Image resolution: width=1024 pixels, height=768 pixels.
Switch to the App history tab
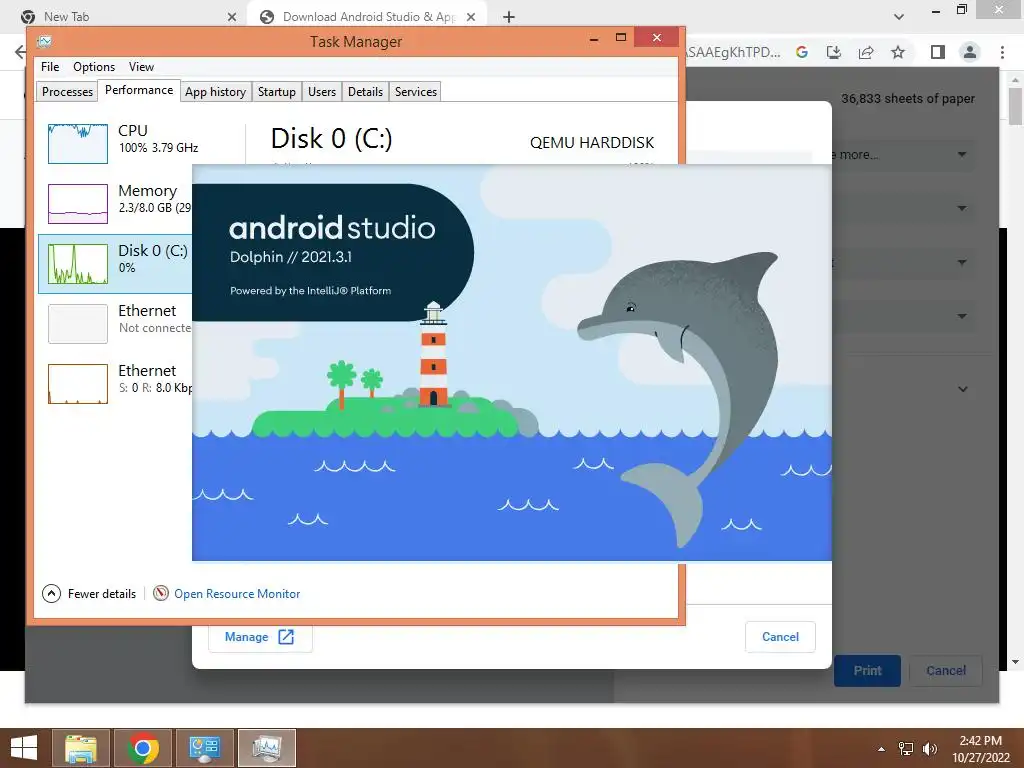click(x=215, y=91)
